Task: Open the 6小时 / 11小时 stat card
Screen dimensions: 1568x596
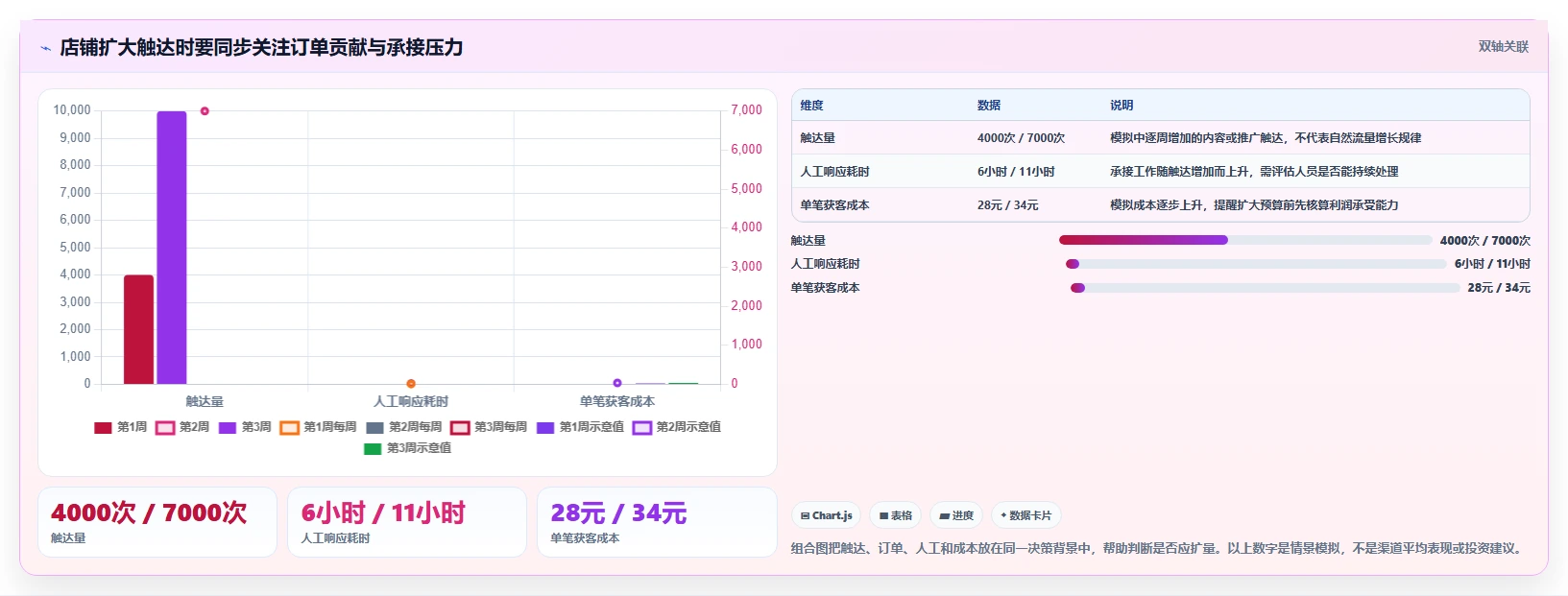Action: [x=407, y=522]
